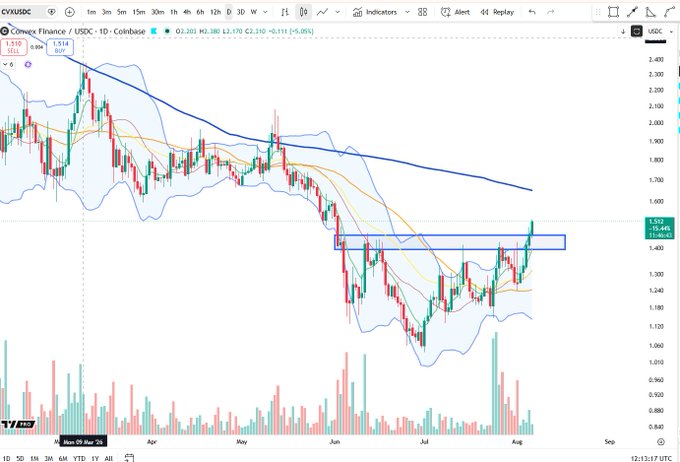Switch to the 6h timeframe
Image resolution: width=680 pixels, height=462 pixels.
[x=200, y=12]
